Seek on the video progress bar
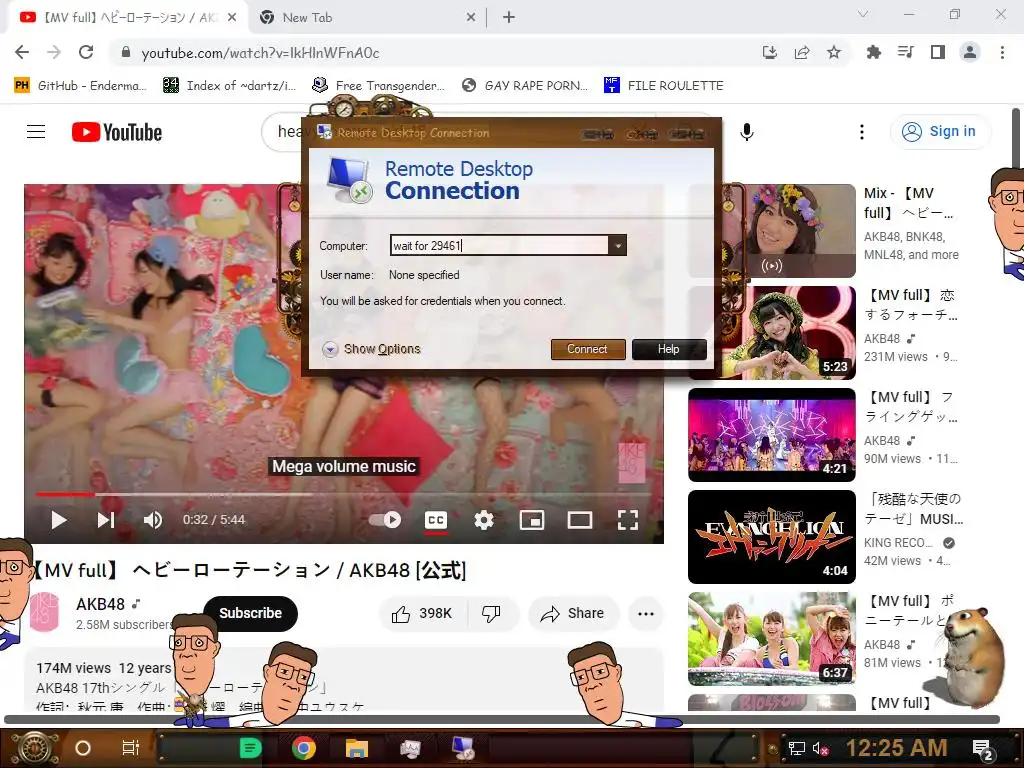This screenshot has width=1024, height=768. [344, 494]
